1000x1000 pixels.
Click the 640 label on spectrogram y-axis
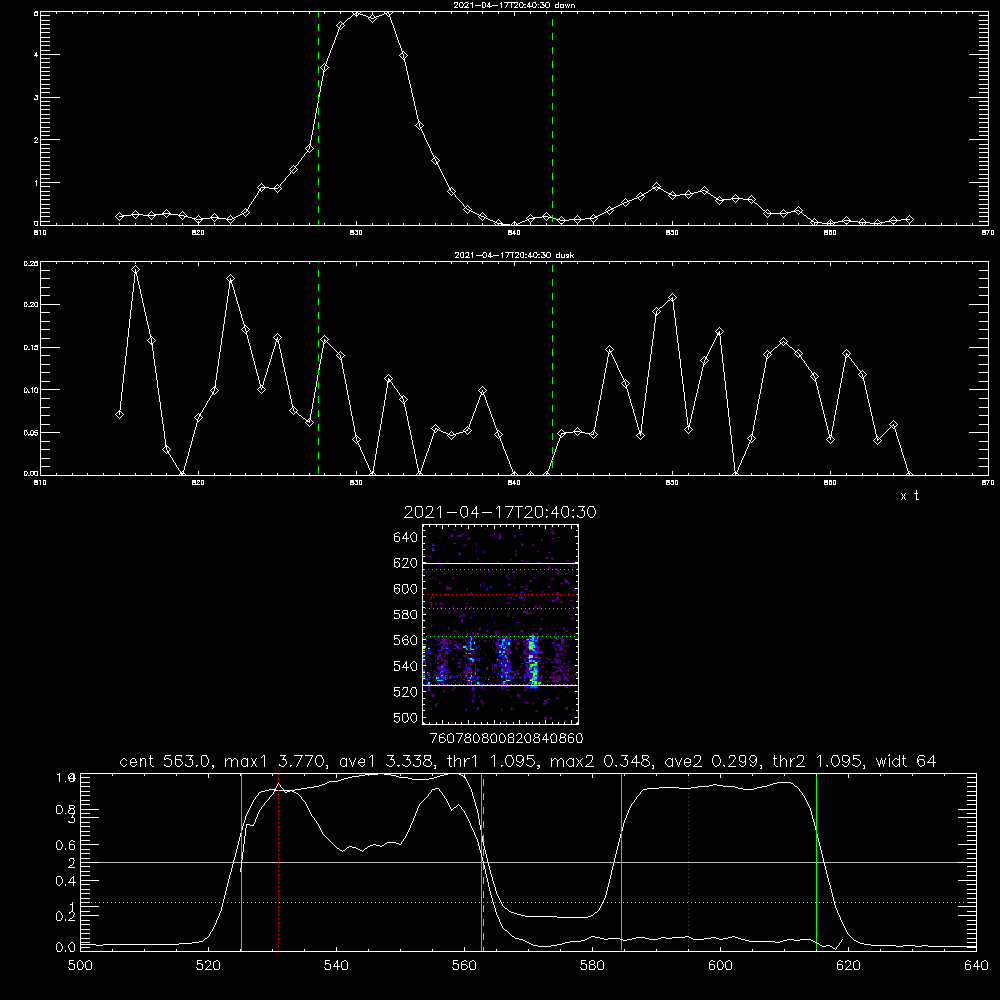[x=406, y=537]
